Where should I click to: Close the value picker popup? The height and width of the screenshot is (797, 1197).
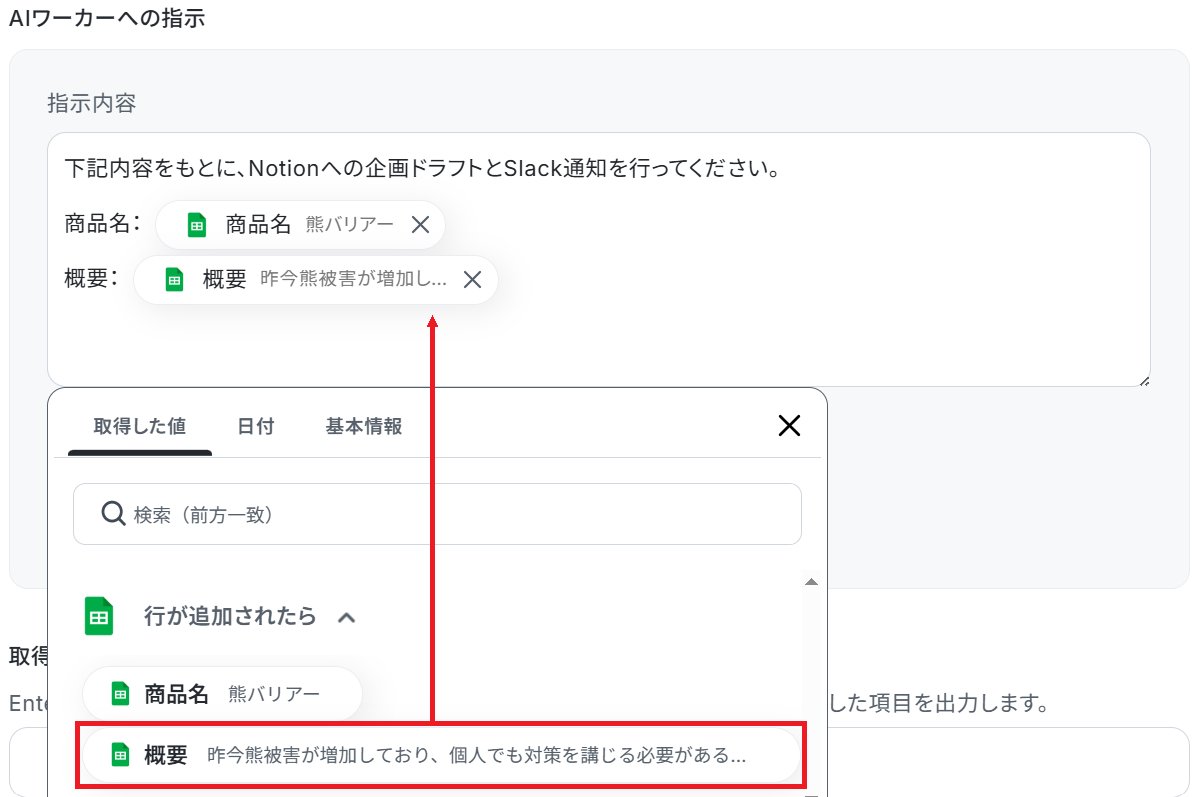tap(789, 425)
